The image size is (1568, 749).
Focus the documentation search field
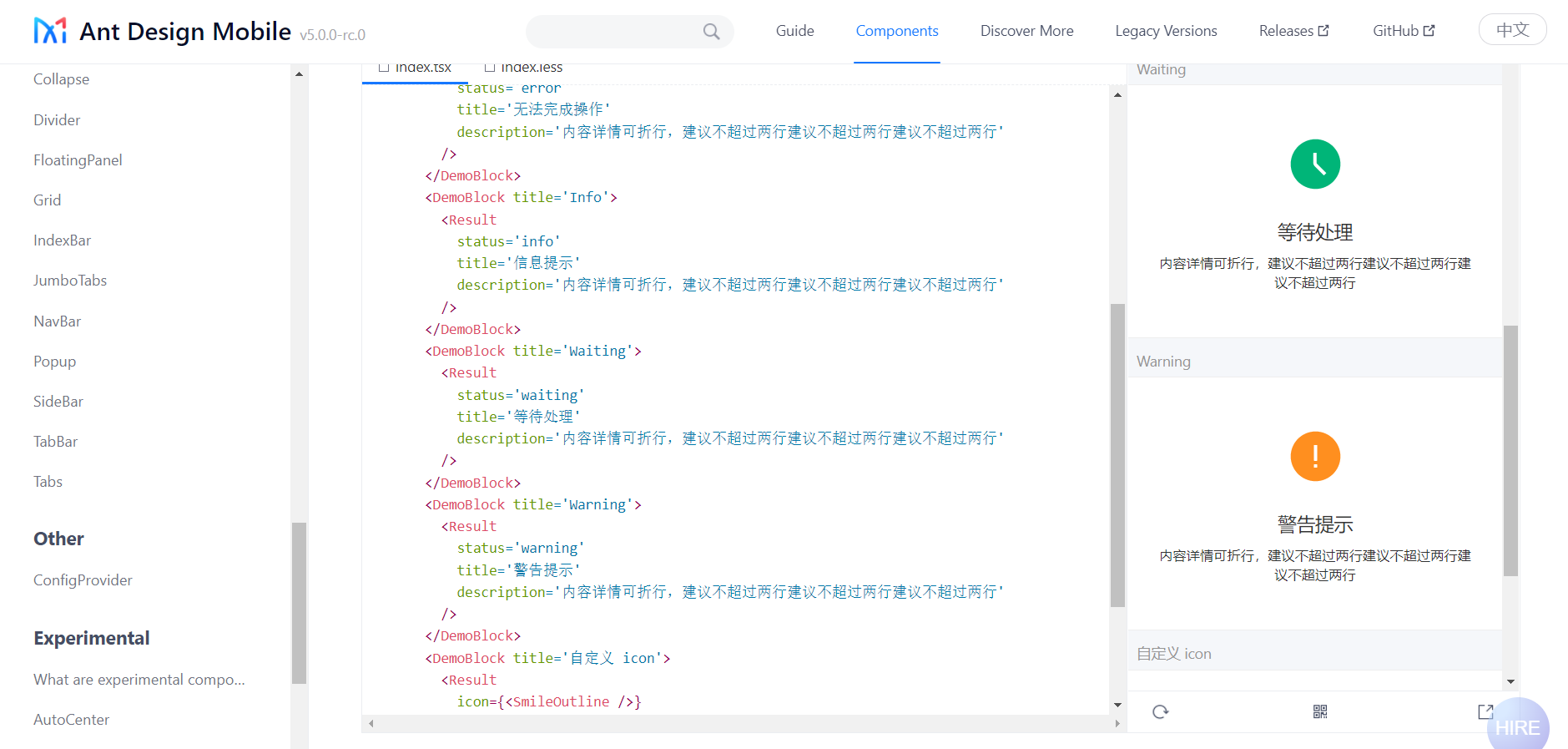pyautogui.click(x=629, y=32)
